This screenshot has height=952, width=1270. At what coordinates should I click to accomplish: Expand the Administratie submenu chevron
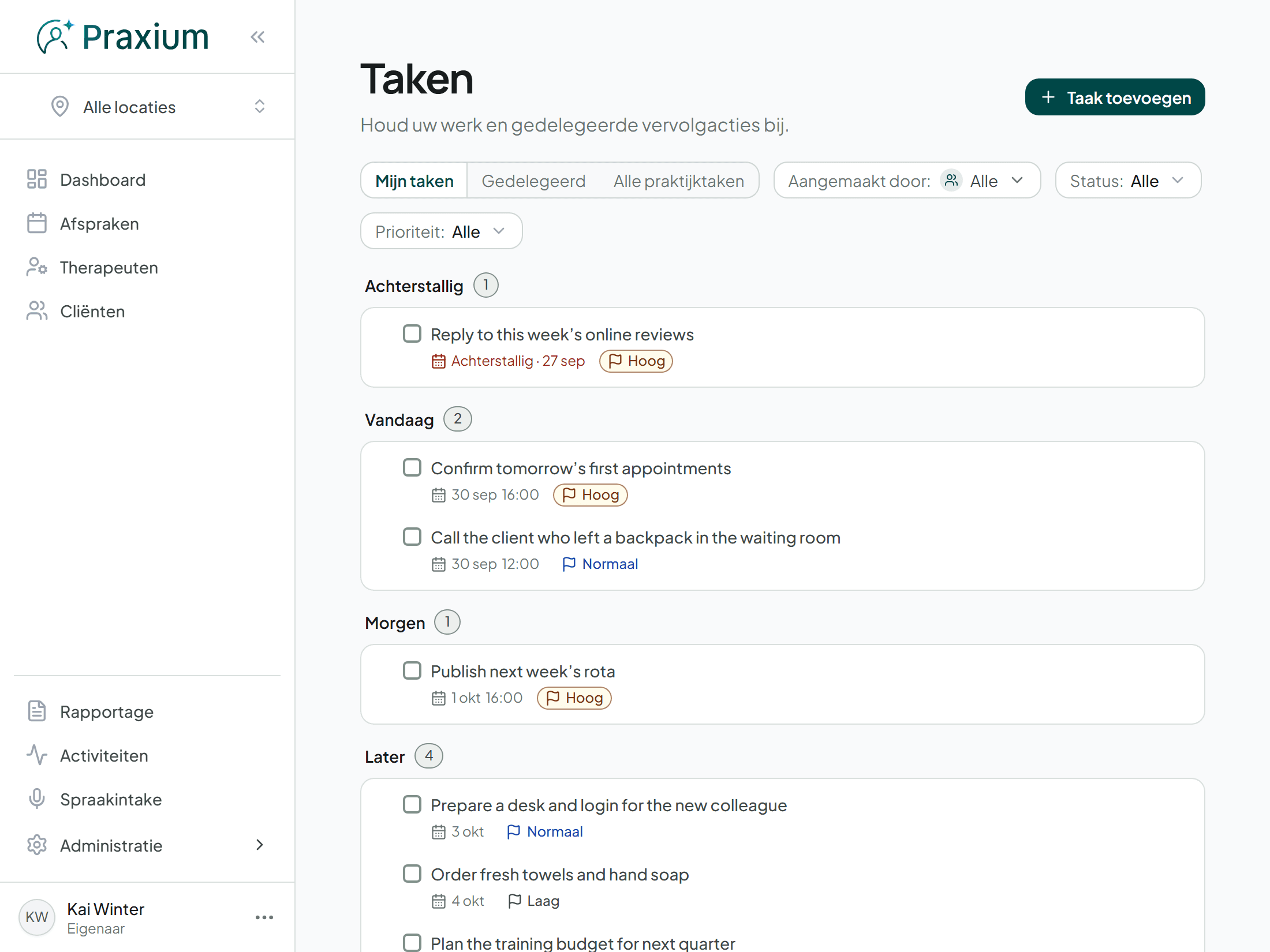(260, 845)
